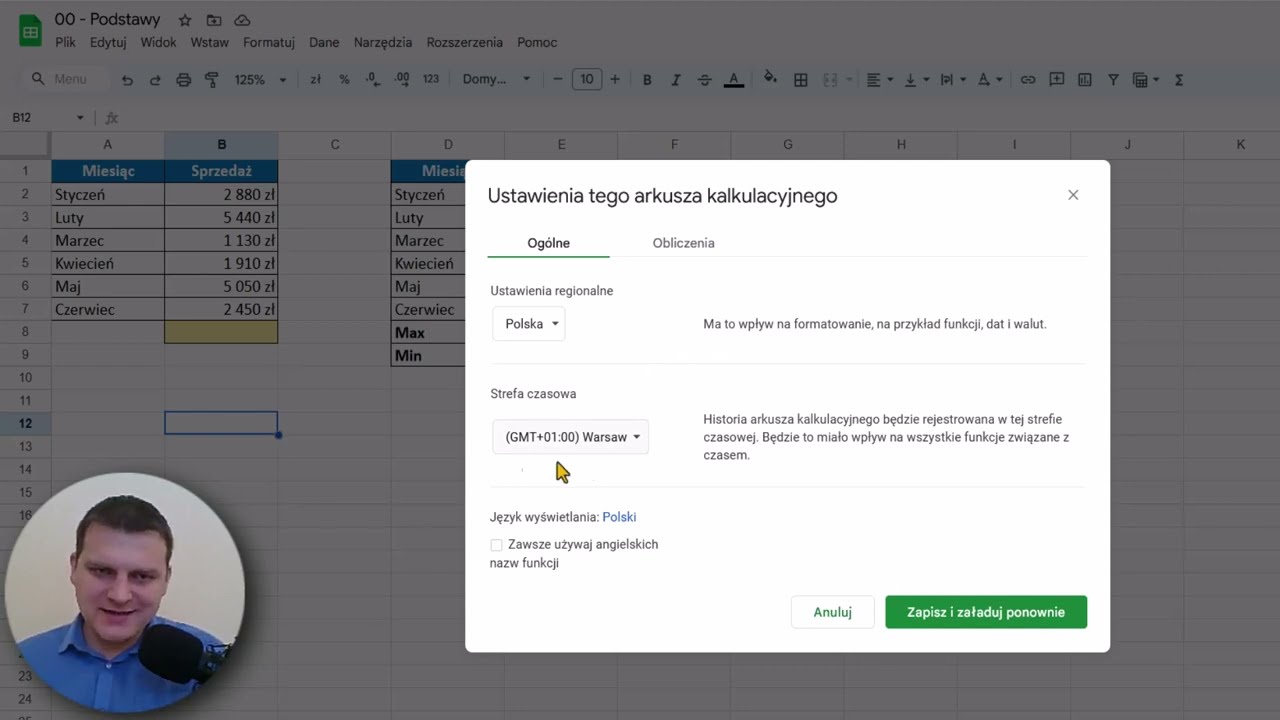
Task: Open the functions sigma menu
Action: (1179, 80)
